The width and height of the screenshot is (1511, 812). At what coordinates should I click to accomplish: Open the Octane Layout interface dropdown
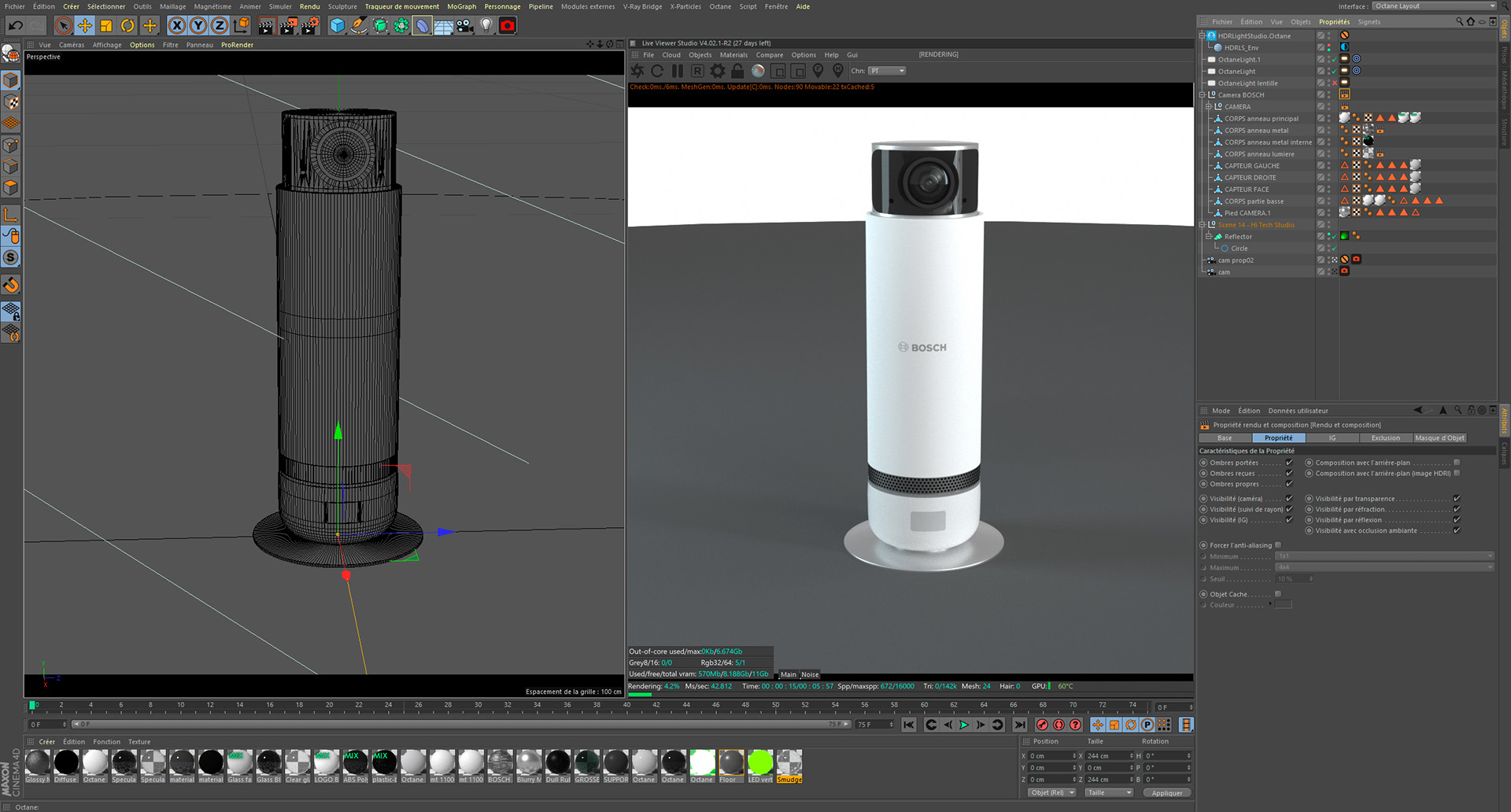pos(1434,6)
